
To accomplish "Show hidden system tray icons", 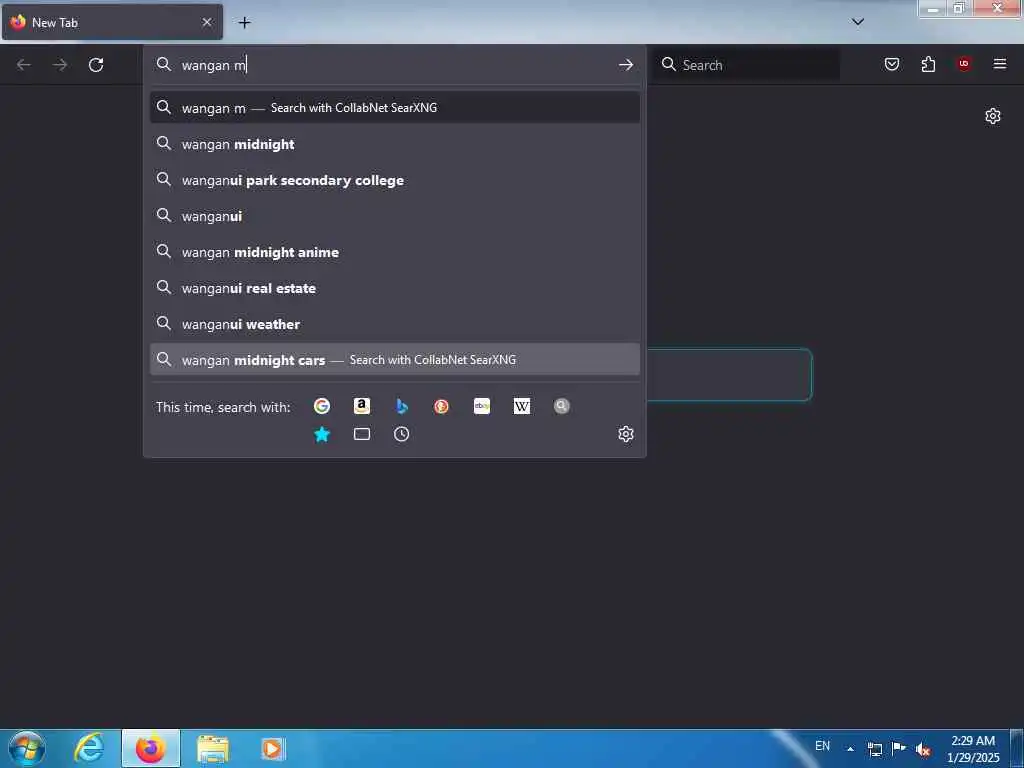I will click(850, 748).
